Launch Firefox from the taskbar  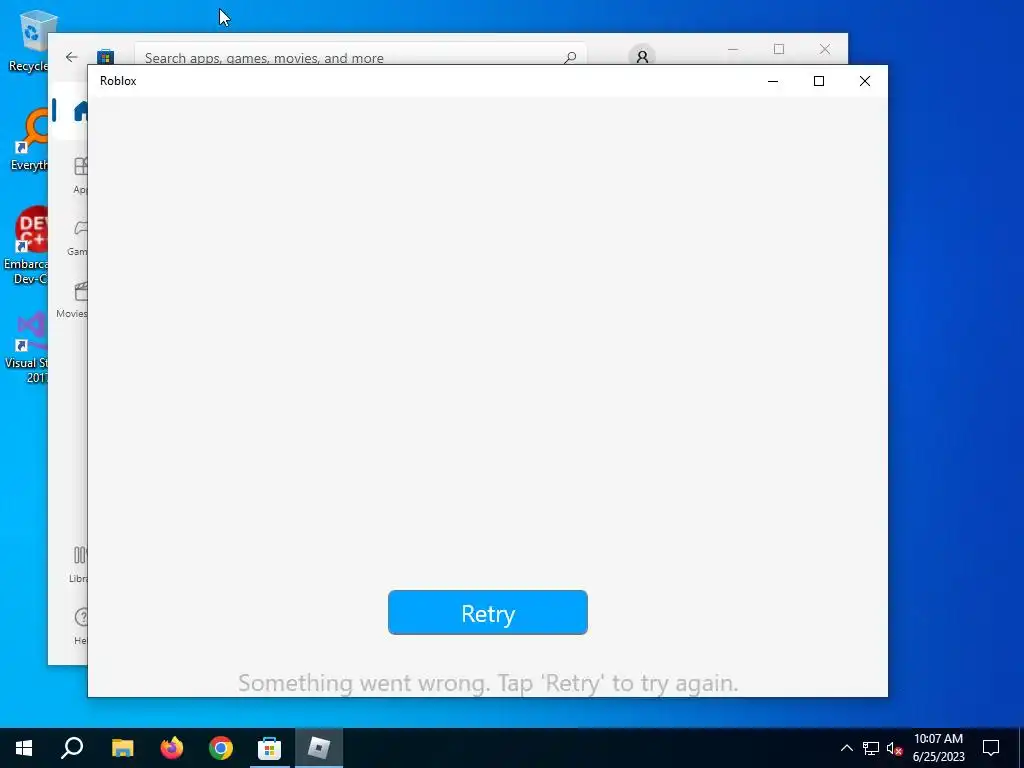(172, 748)
